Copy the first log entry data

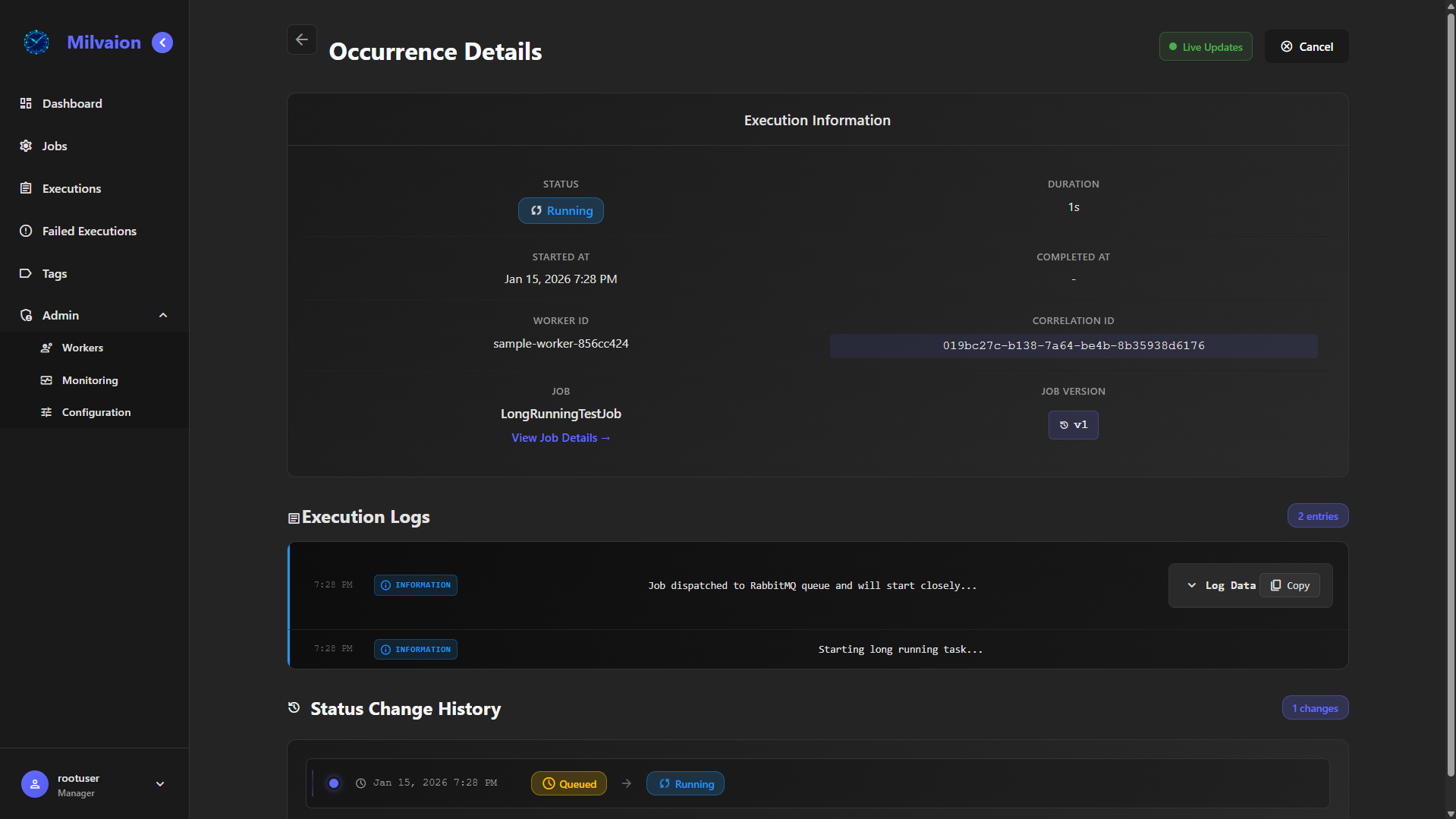click(x=1290, y=585)
